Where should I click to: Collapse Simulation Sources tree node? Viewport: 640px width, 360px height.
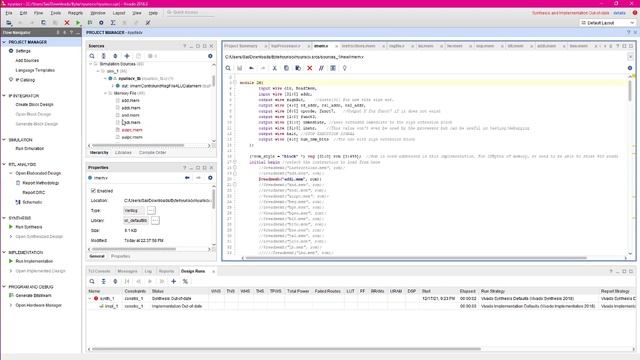[91, 64]
